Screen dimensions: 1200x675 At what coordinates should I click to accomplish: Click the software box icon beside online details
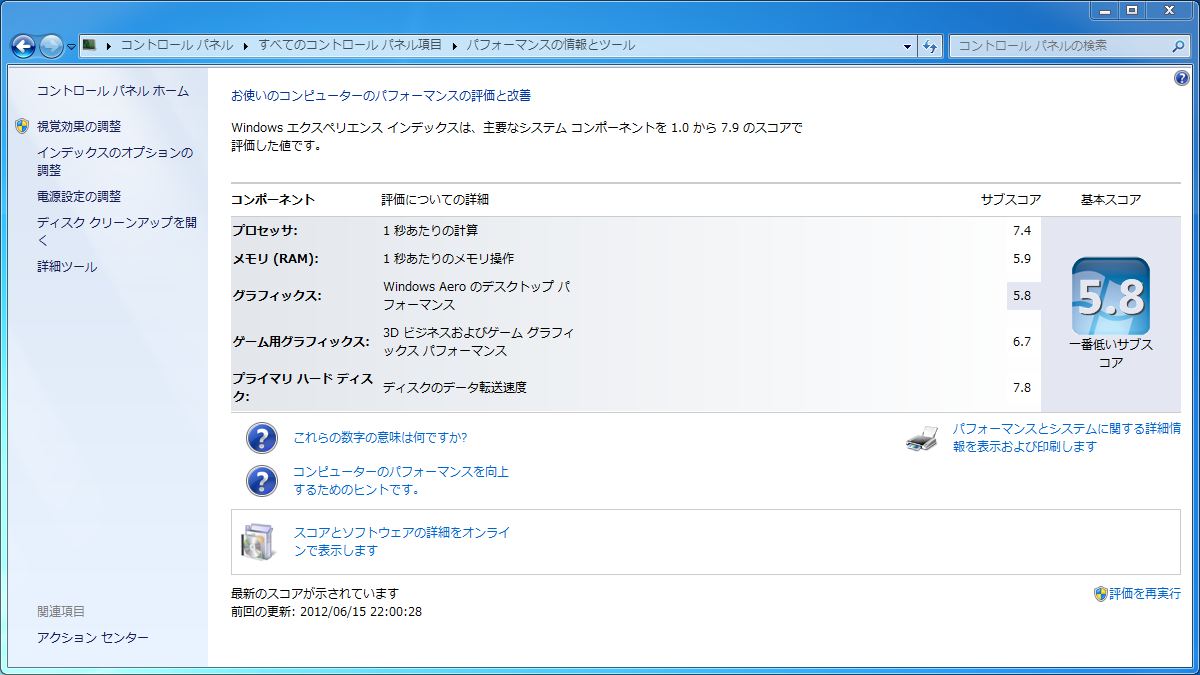(257, 541)
